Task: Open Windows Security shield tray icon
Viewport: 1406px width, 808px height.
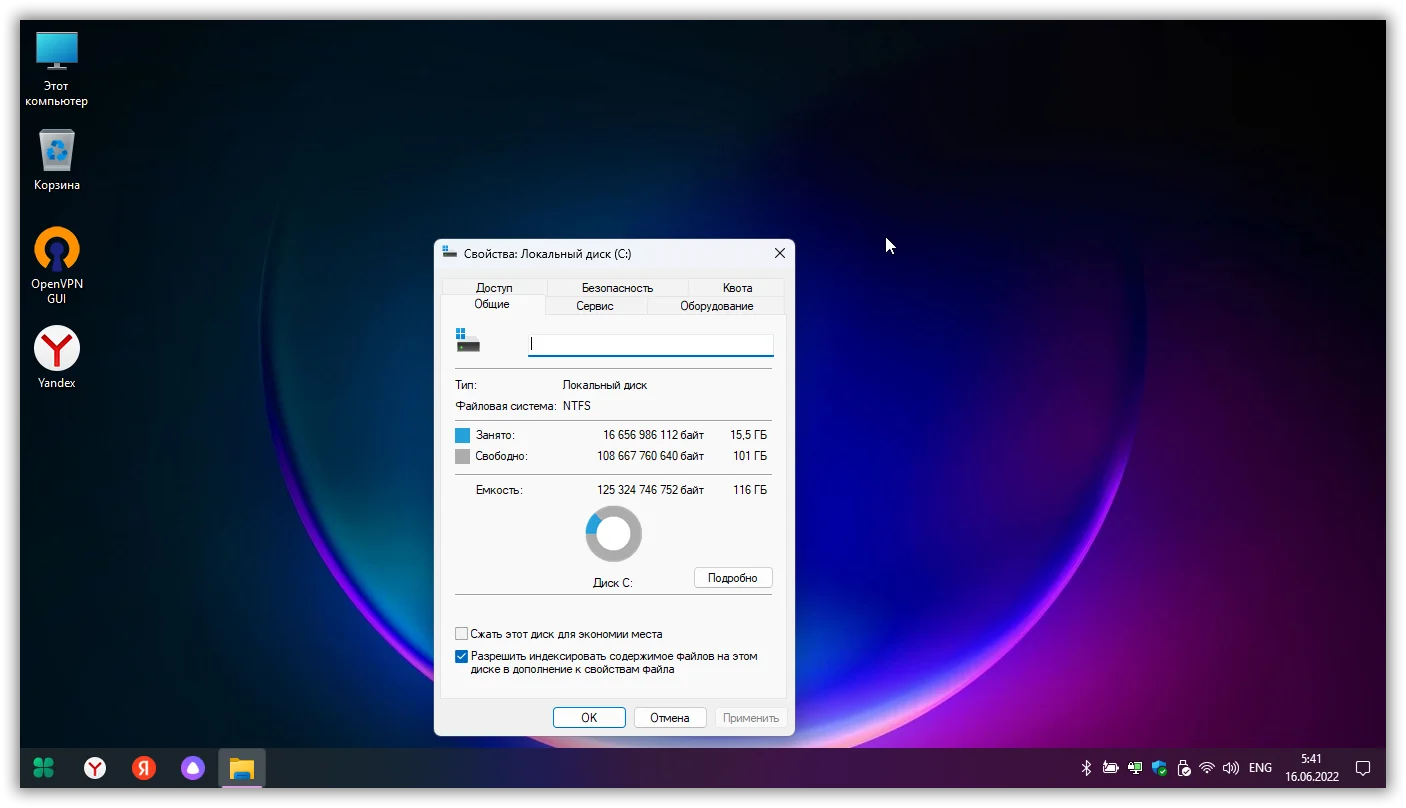Action: coord(1159,768)
